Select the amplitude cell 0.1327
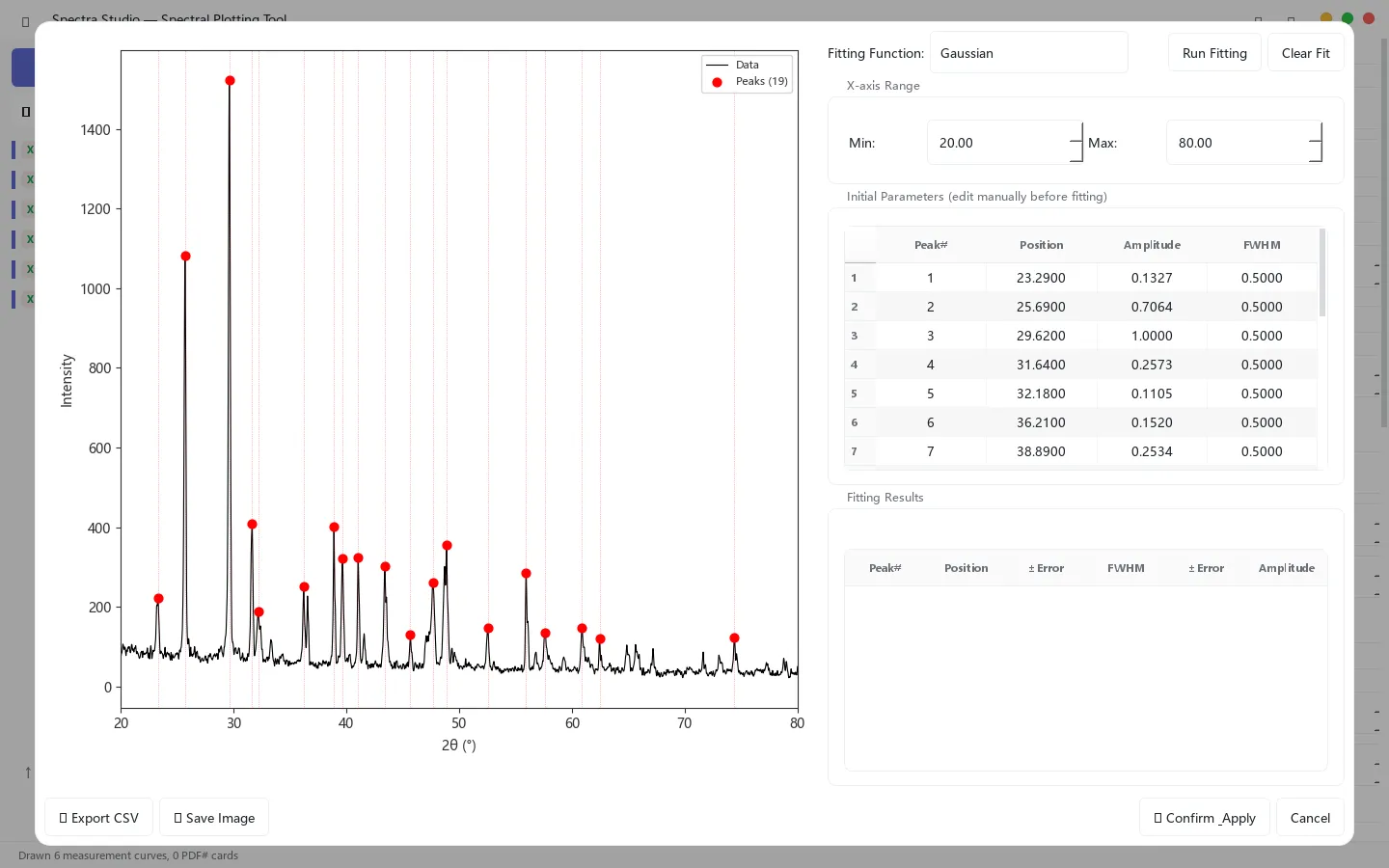The height and width of the screenshot is (868, 1389). tap(1152, 278)
